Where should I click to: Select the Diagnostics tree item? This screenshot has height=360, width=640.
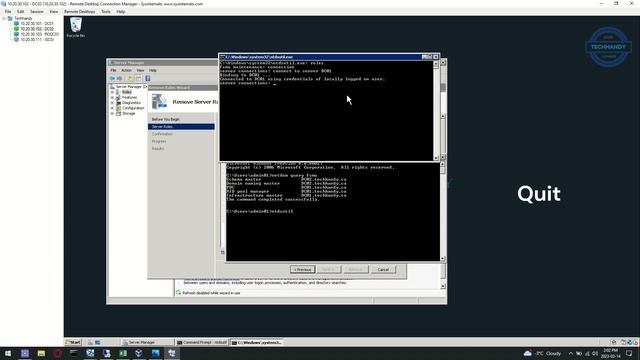[x=131, y=103]
